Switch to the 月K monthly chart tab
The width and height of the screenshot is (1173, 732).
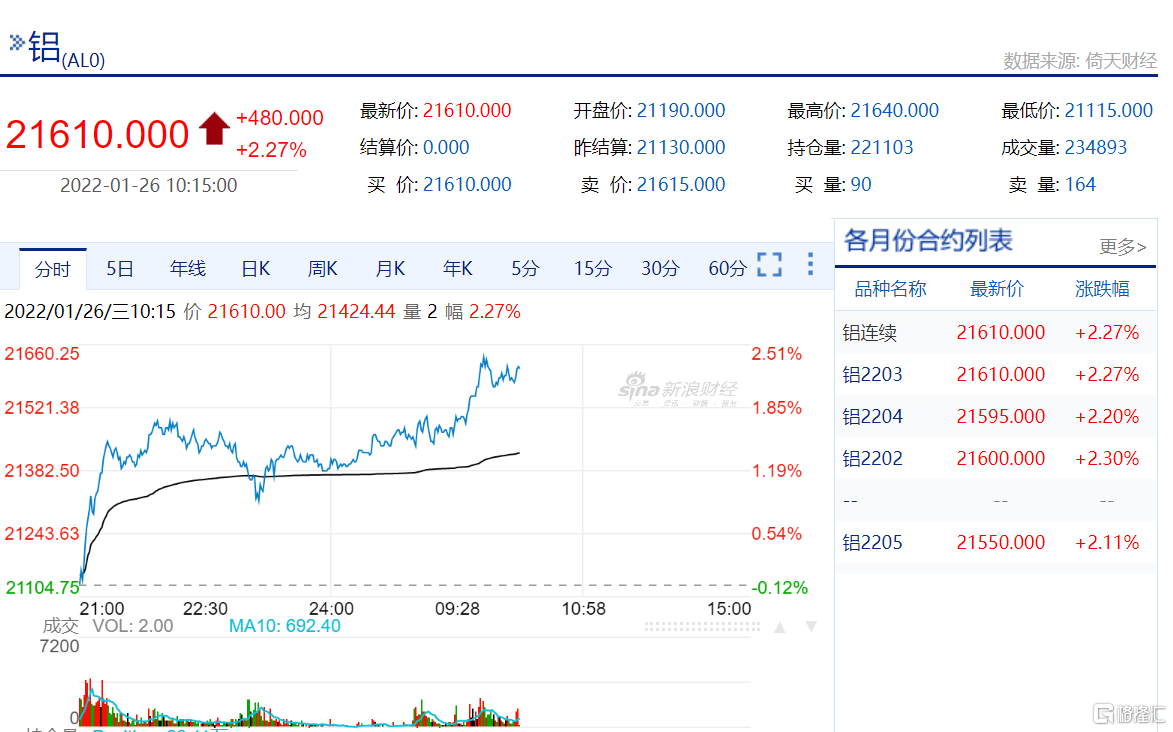click(x=389, y=268)
